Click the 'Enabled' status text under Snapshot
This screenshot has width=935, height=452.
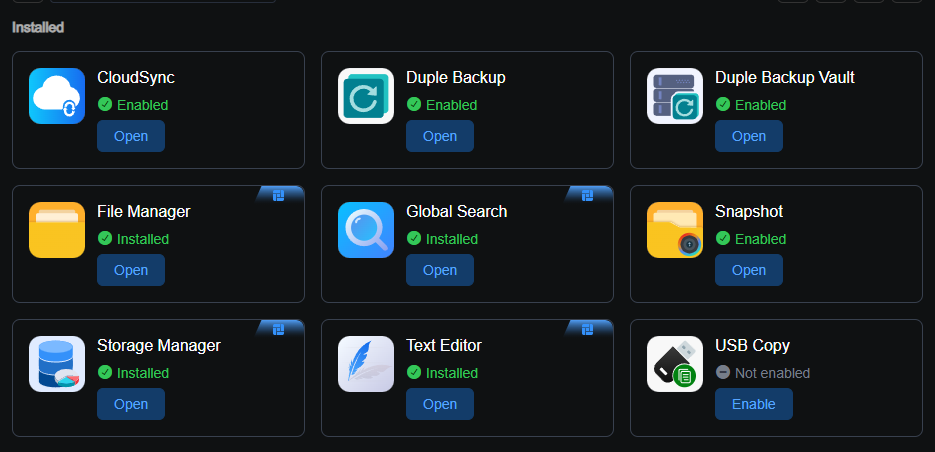click(760, 239)
